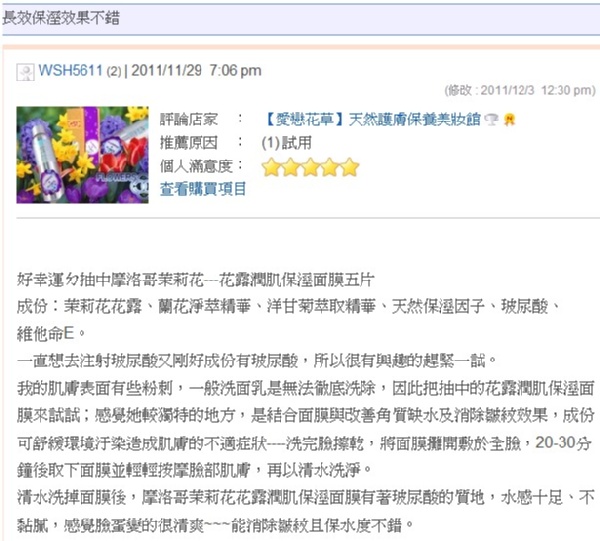The image size is (600, 541).
Task: Click the WSH5611 avatar icon
Action: pos(25,72)
